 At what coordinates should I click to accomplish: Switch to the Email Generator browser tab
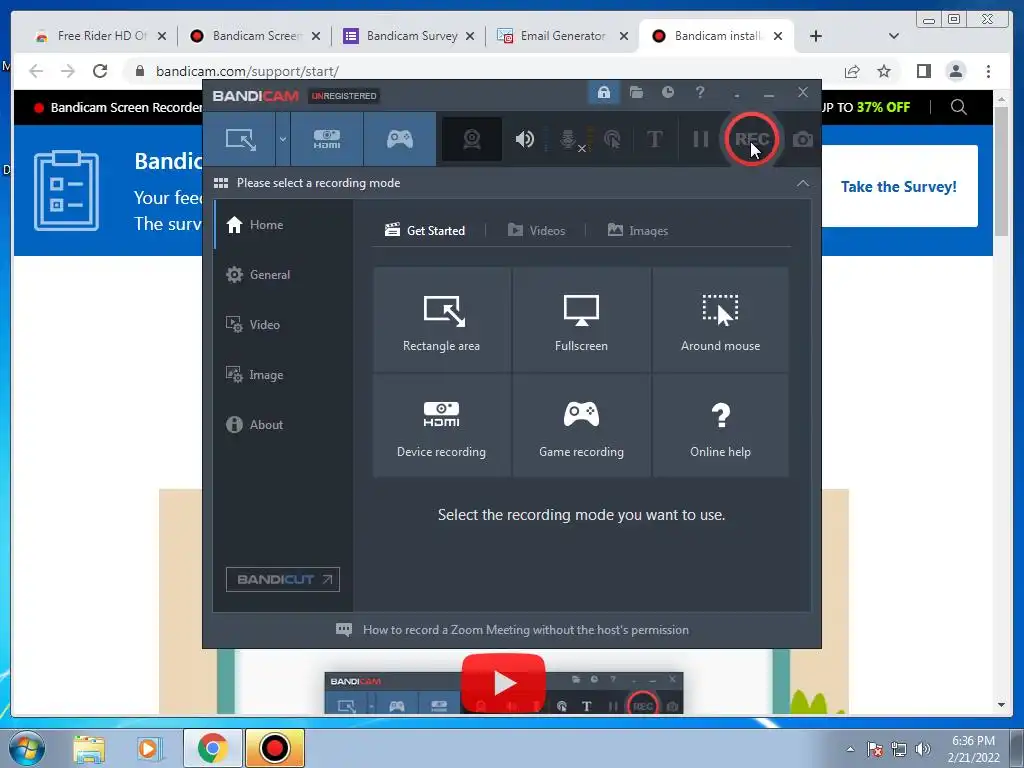(x=563, y=36)
